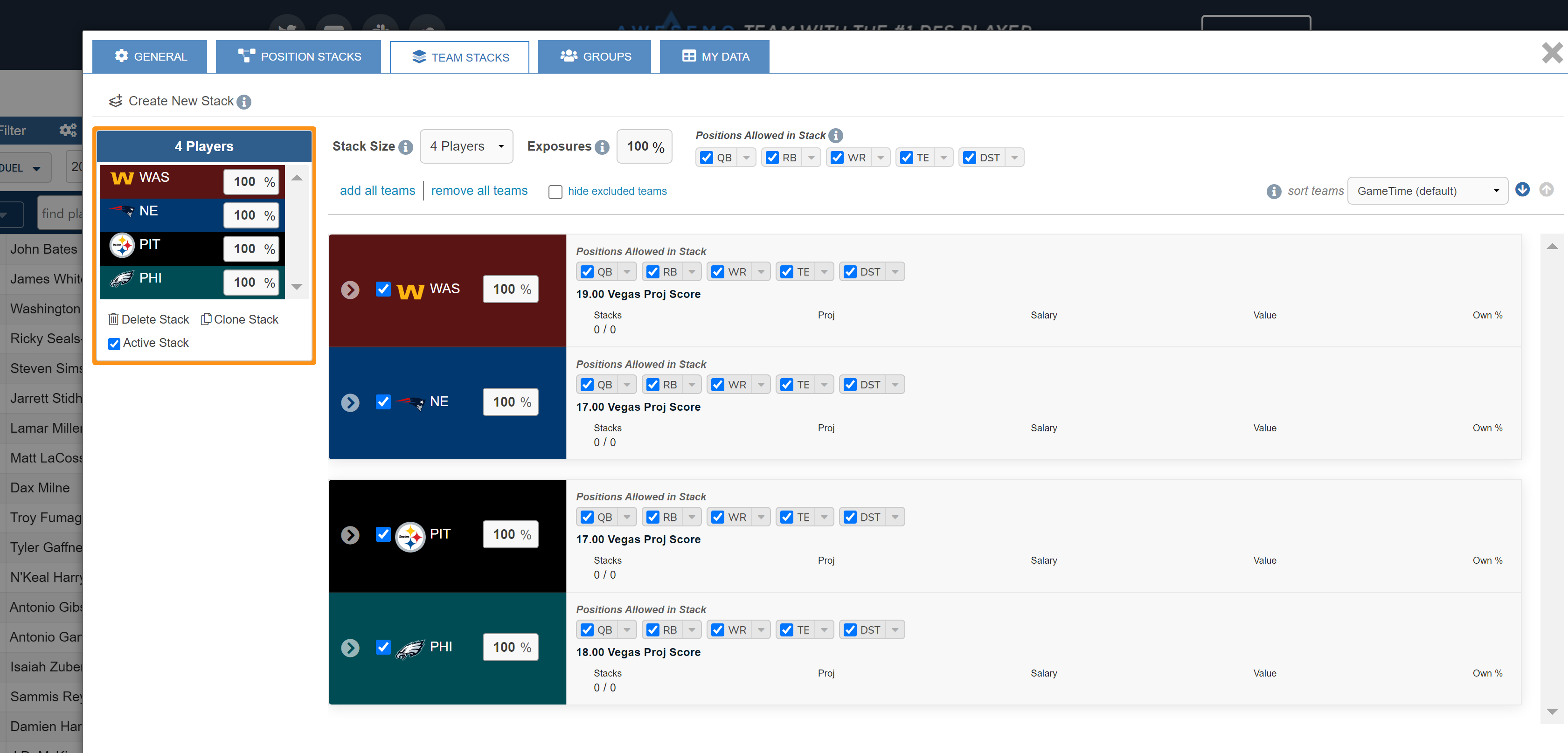Image resolution: width=1568 pixels, height=753 pixels.
Task: Uncheck the PHI team checkbox
Action: coord(383,647)
